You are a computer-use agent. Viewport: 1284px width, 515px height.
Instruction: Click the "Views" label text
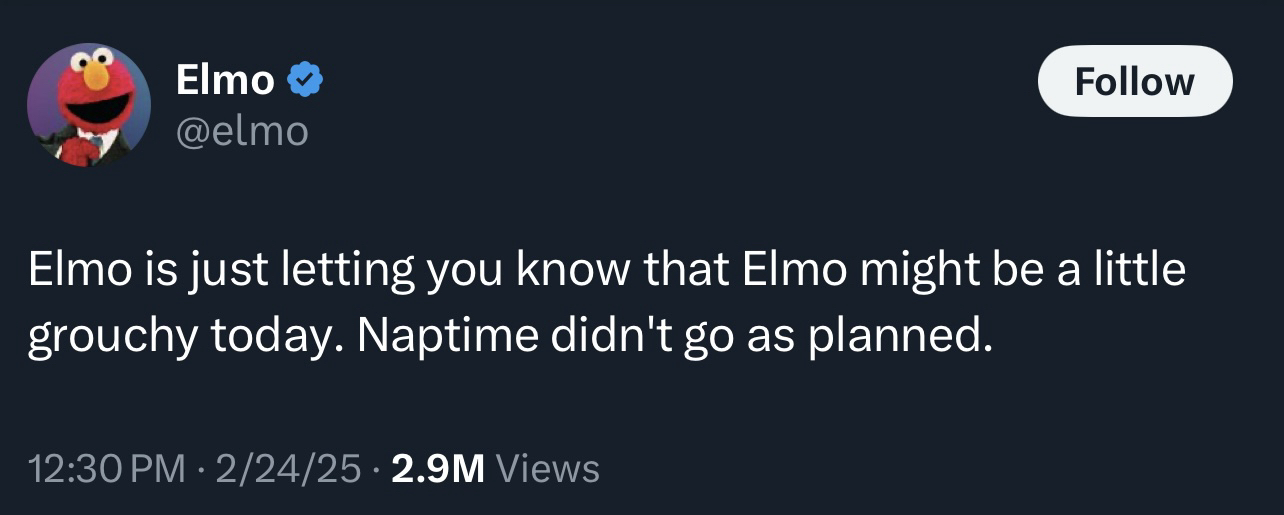(547, 467)
